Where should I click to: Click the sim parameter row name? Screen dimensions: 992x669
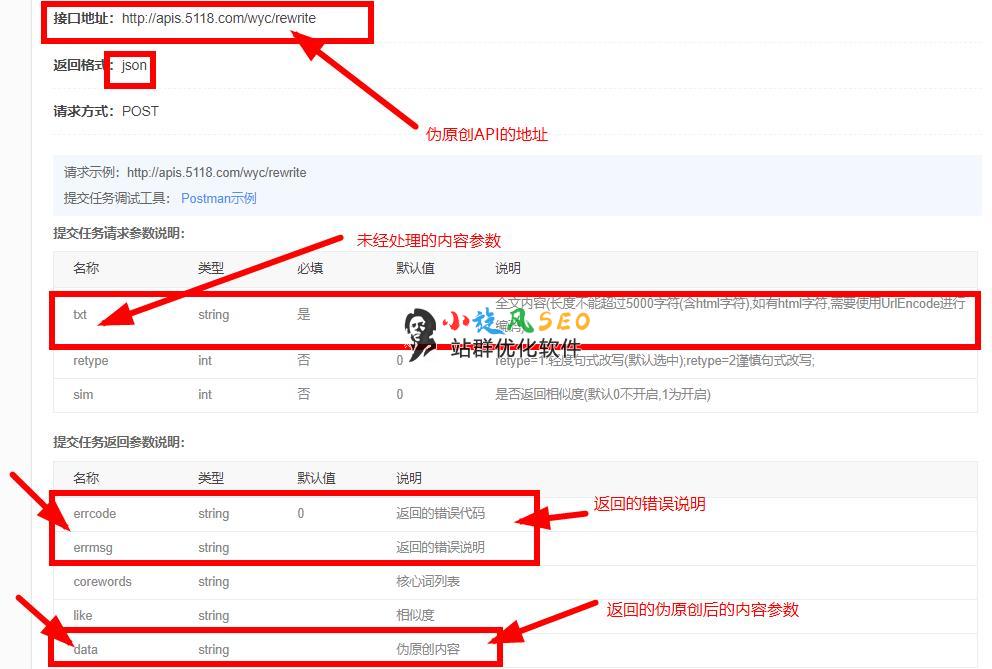click(83, 394)
